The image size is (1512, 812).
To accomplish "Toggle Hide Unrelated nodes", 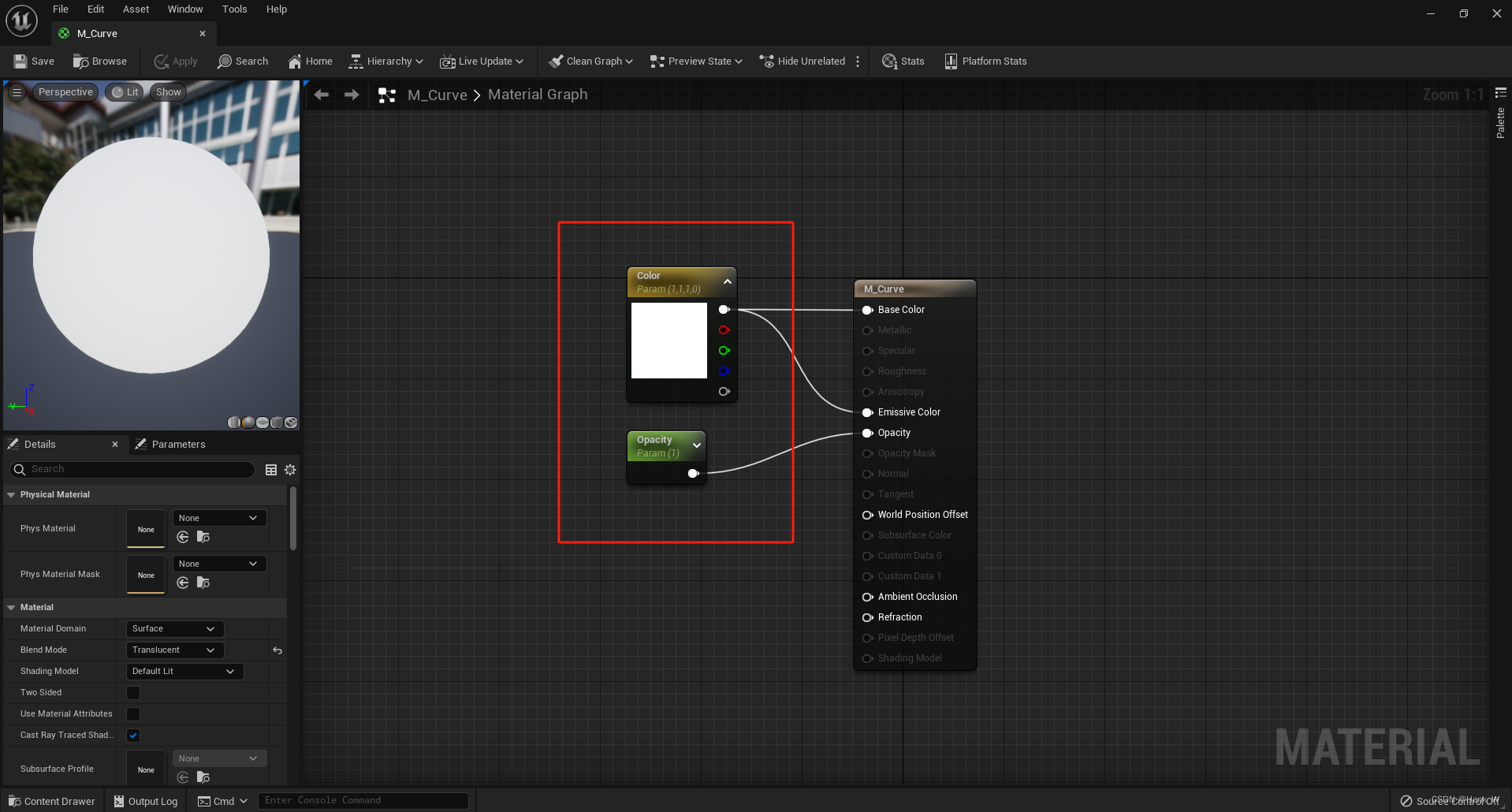I will pyautogui.click(x=803, y=61).
